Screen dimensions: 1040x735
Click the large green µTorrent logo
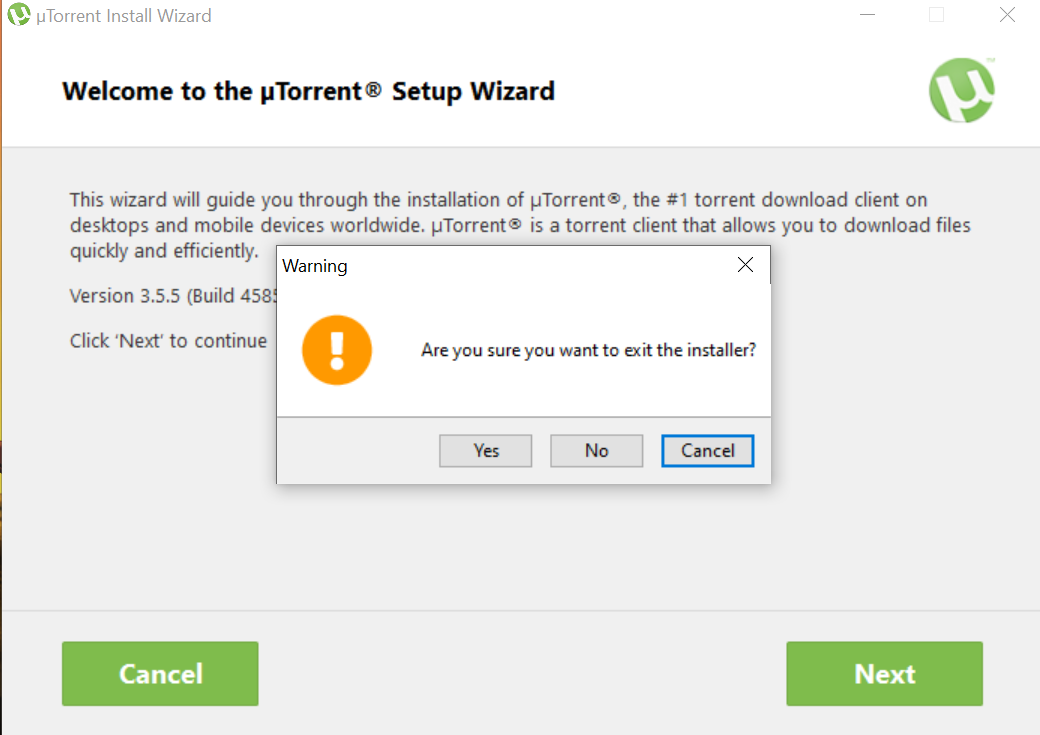[962, 90]
